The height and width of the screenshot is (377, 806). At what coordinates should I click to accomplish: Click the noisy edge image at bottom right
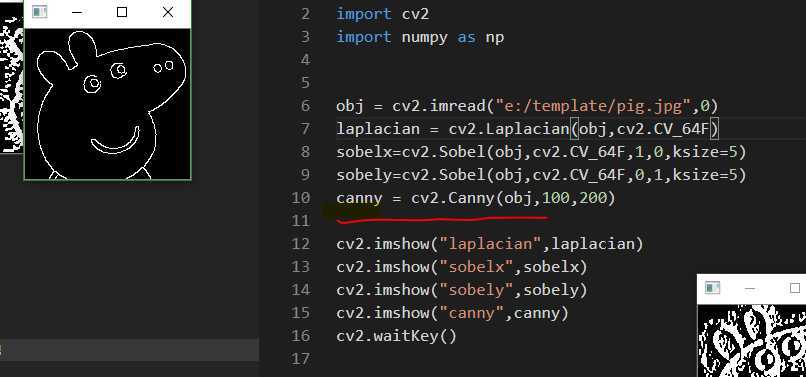752,340
